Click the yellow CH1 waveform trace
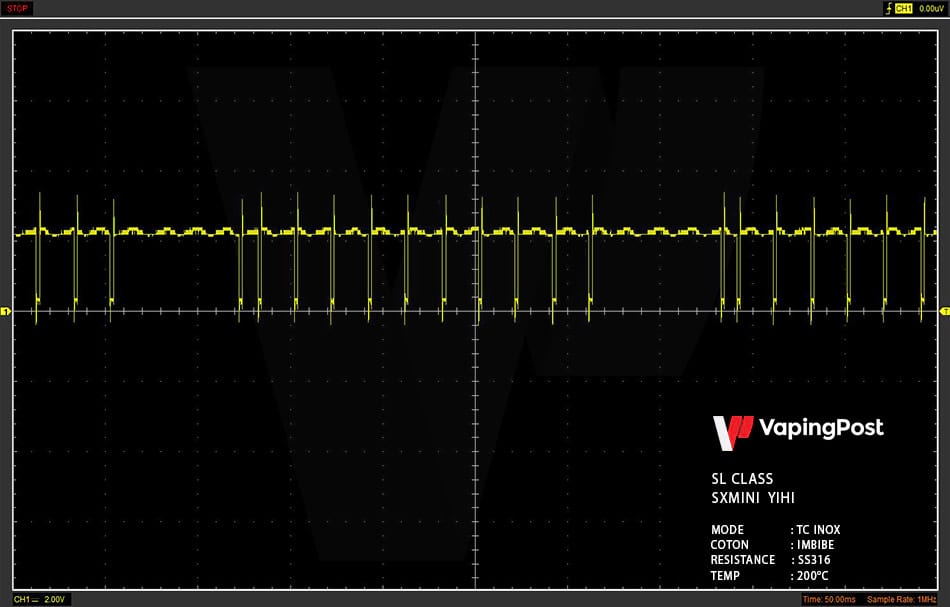 coord(476,232)
